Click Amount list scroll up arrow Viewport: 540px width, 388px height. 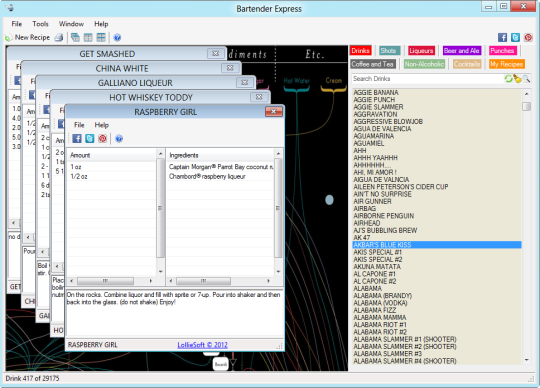point(160,154)
